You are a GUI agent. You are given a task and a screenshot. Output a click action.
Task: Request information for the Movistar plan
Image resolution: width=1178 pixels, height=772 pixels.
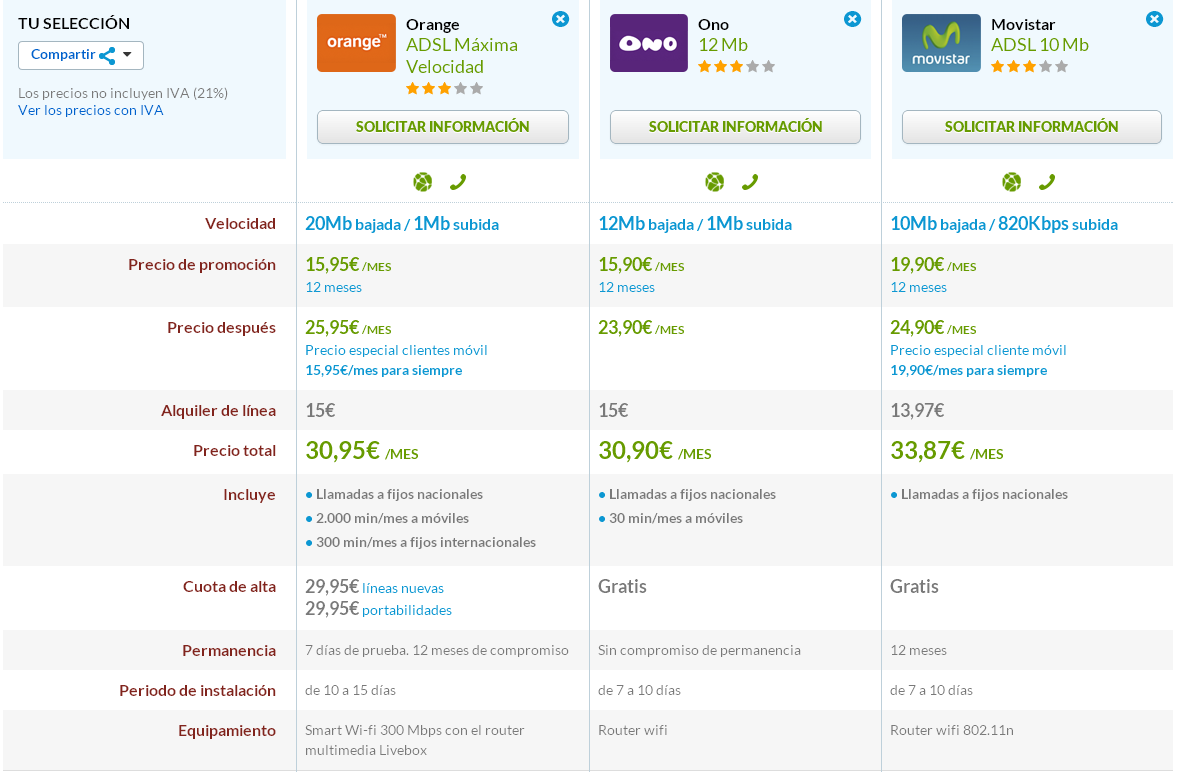click(x=1032, y=127)
